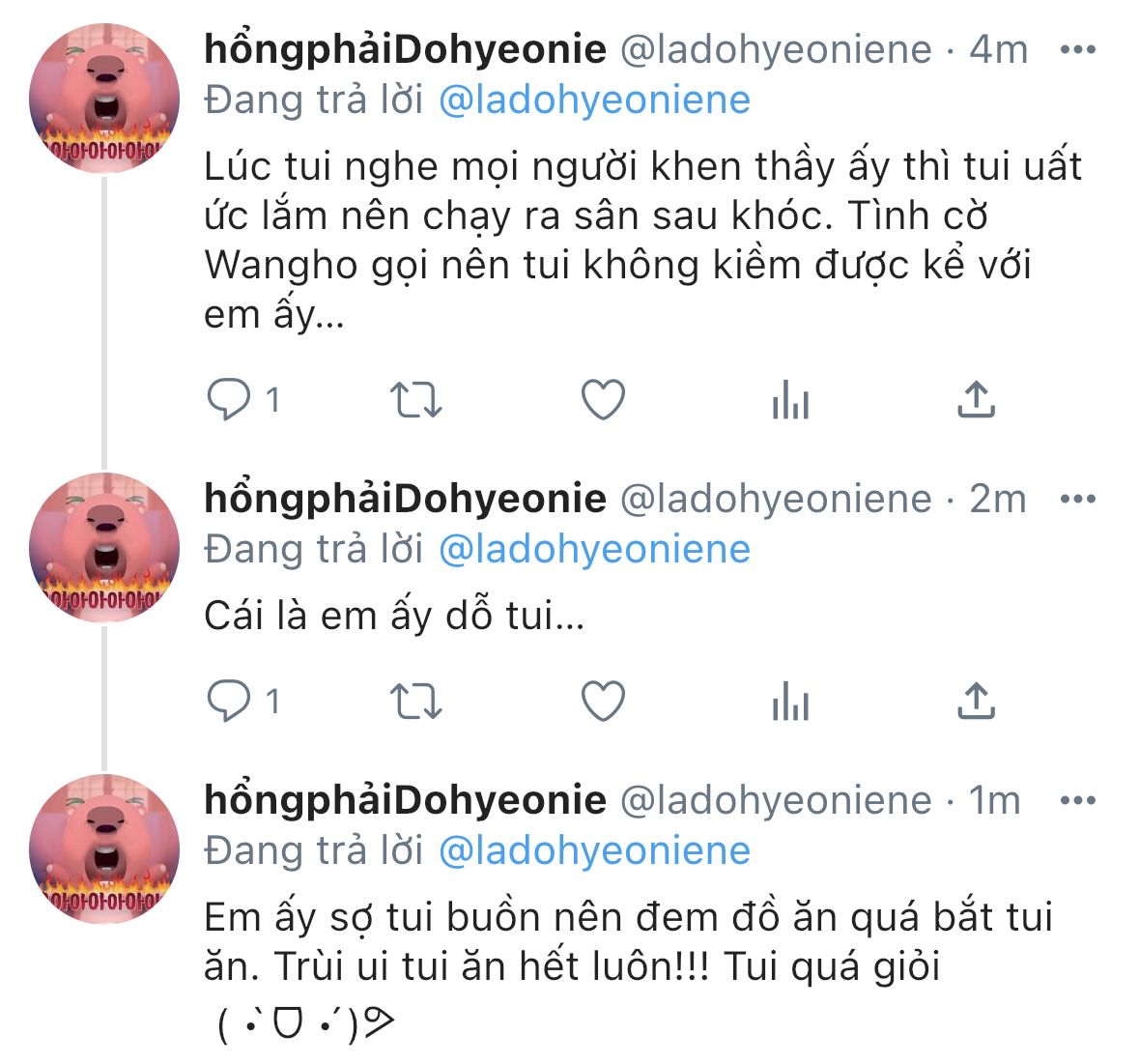Viewport: 1139px width, 1064px height.
Task: Open the second tweet's profile avatar
Action: (x=104, y=546)
